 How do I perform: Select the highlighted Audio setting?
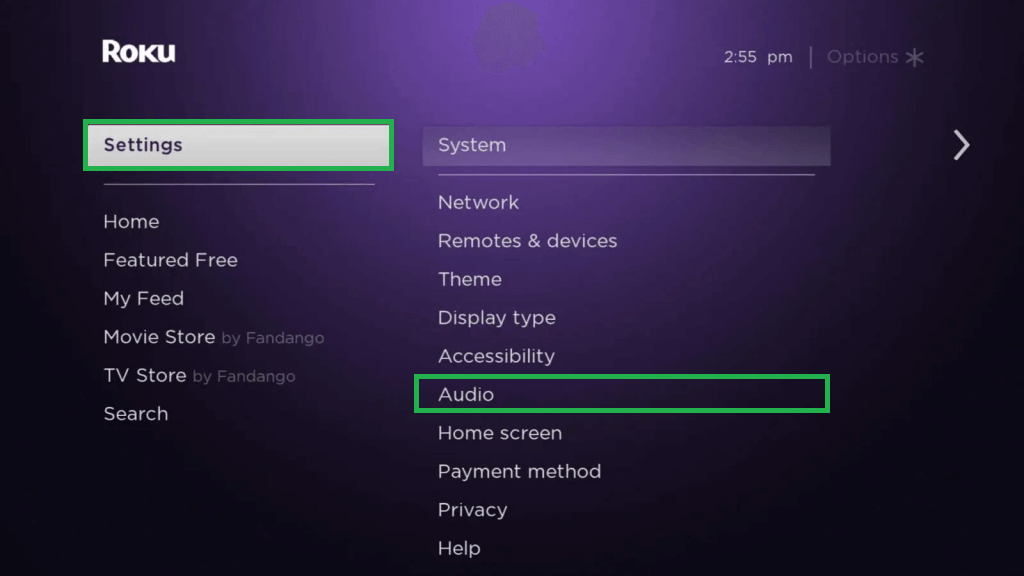point(622,394)
